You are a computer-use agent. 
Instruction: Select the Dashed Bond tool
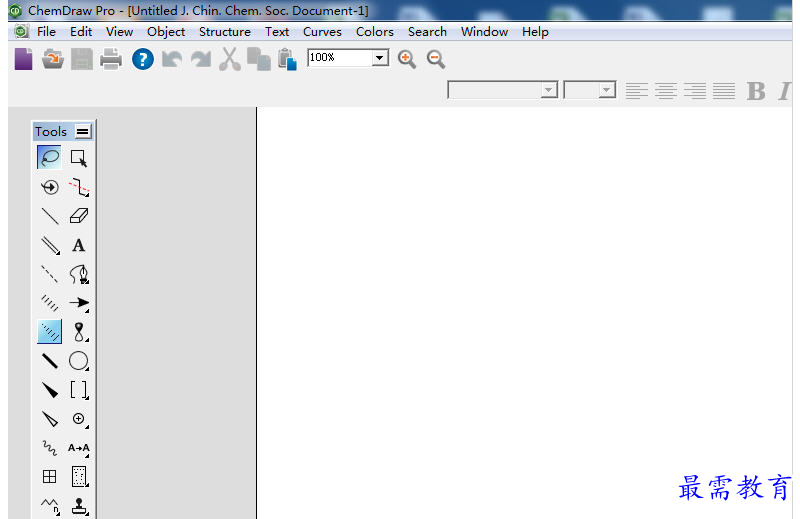(49, 274)
